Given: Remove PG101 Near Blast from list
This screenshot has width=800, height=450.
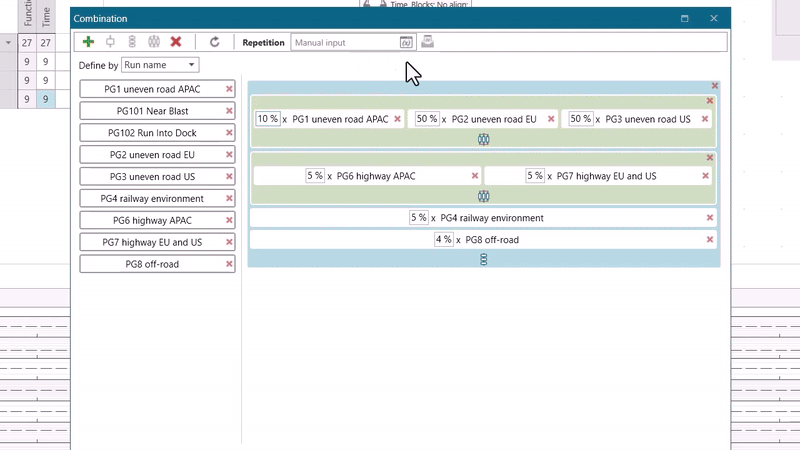Looking at the screenshot, I should point(229,111).
